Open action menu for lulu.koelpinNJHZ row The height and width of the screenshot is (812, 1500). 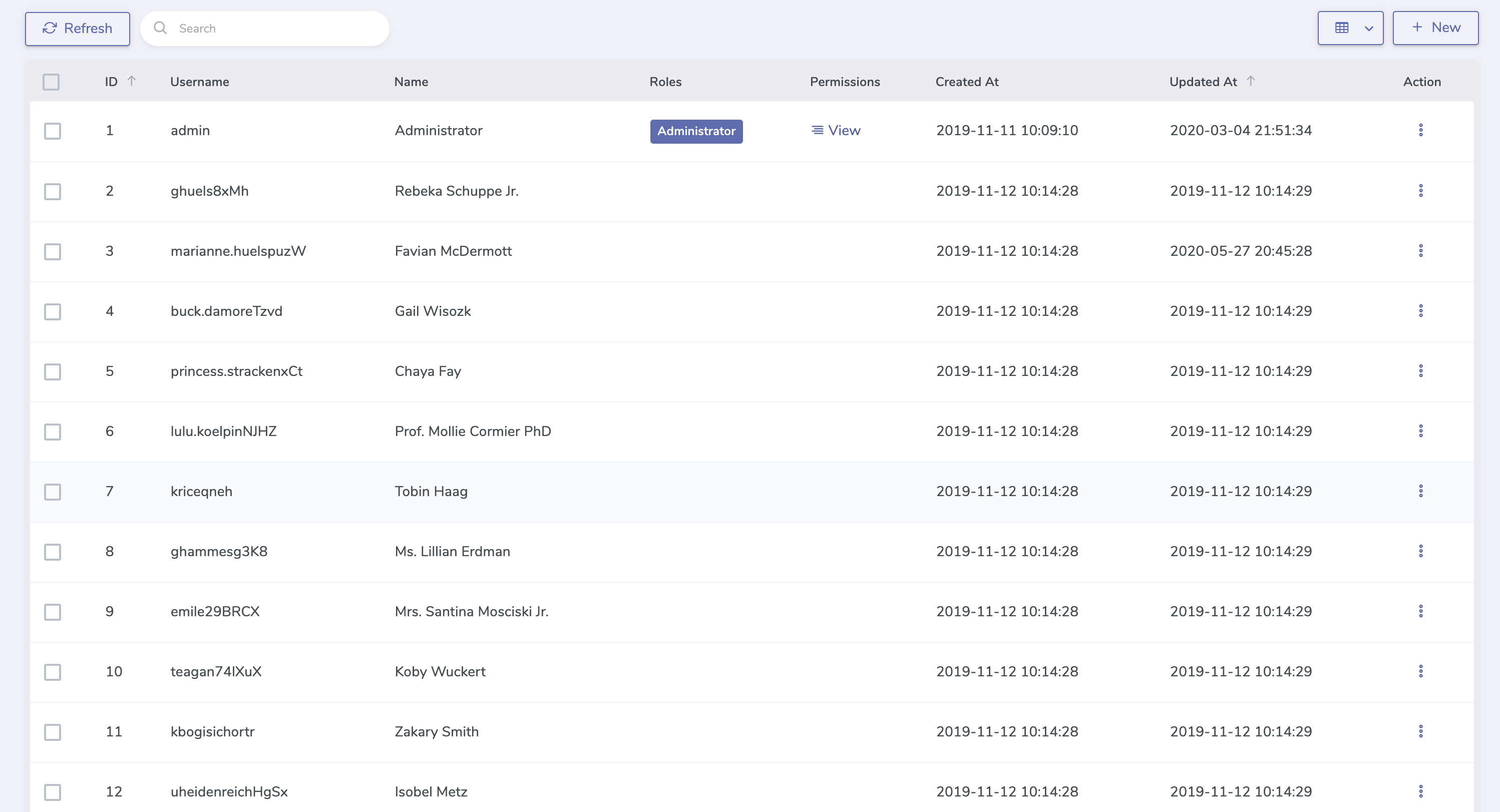pyautogui.click(x=1420, y=431)
